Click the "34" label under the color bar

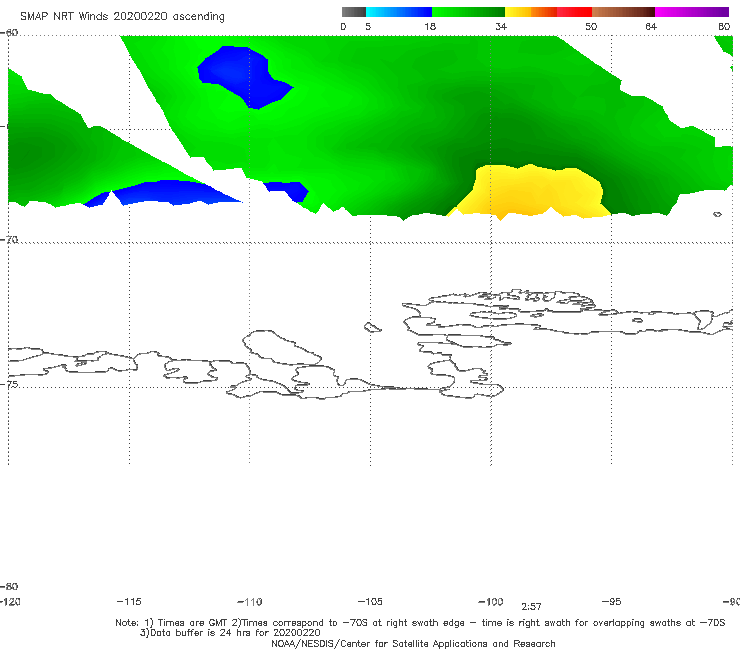[501, 27]
